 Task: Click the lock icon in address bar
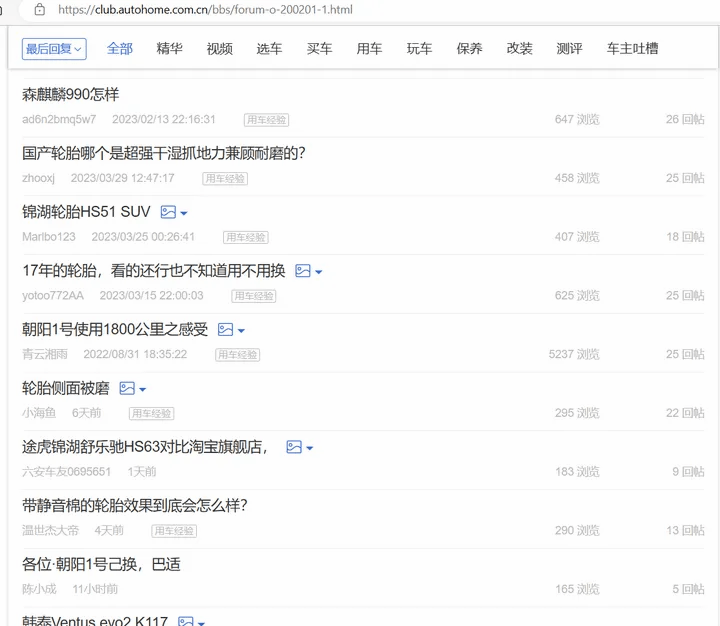pyautogui.click(x=40, y=10)
